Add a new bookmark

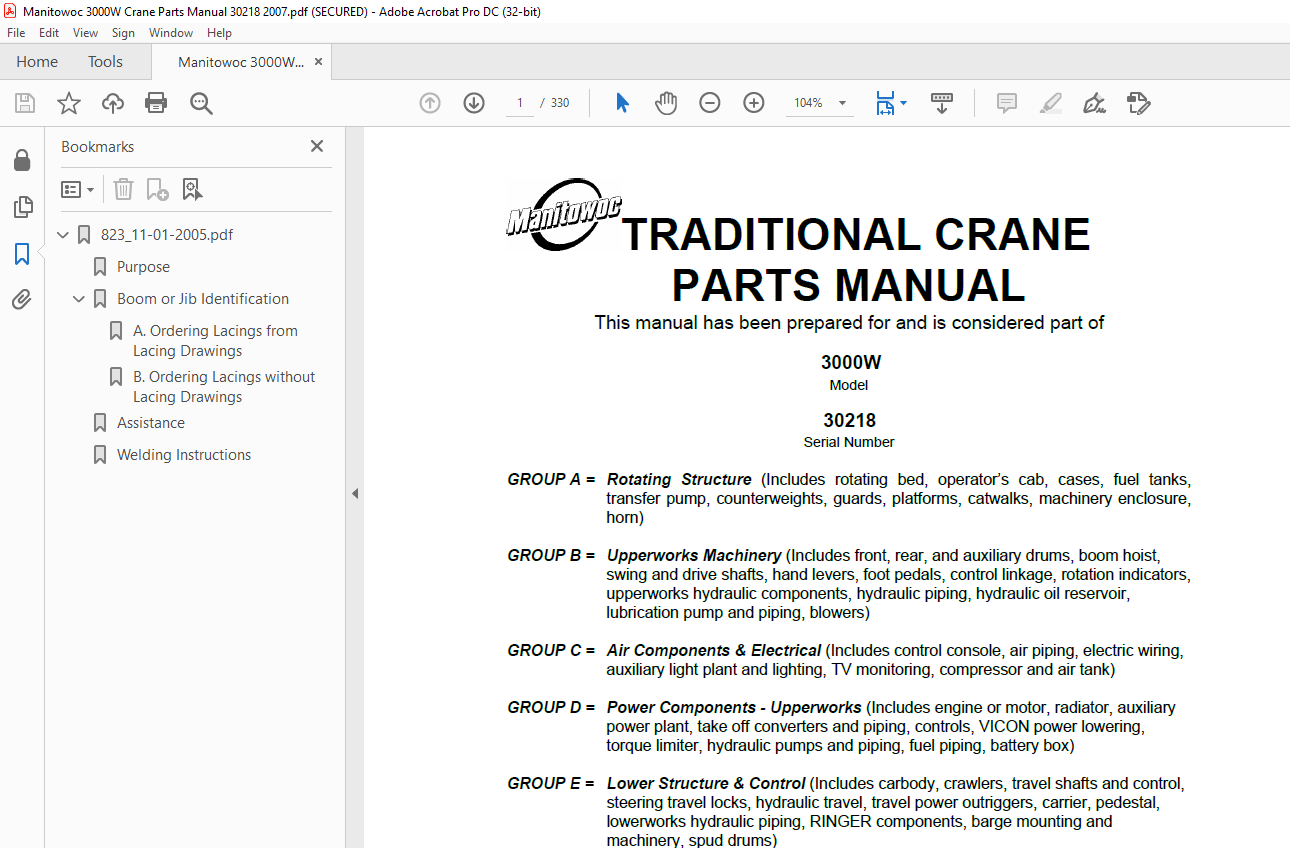click(157, 189)
